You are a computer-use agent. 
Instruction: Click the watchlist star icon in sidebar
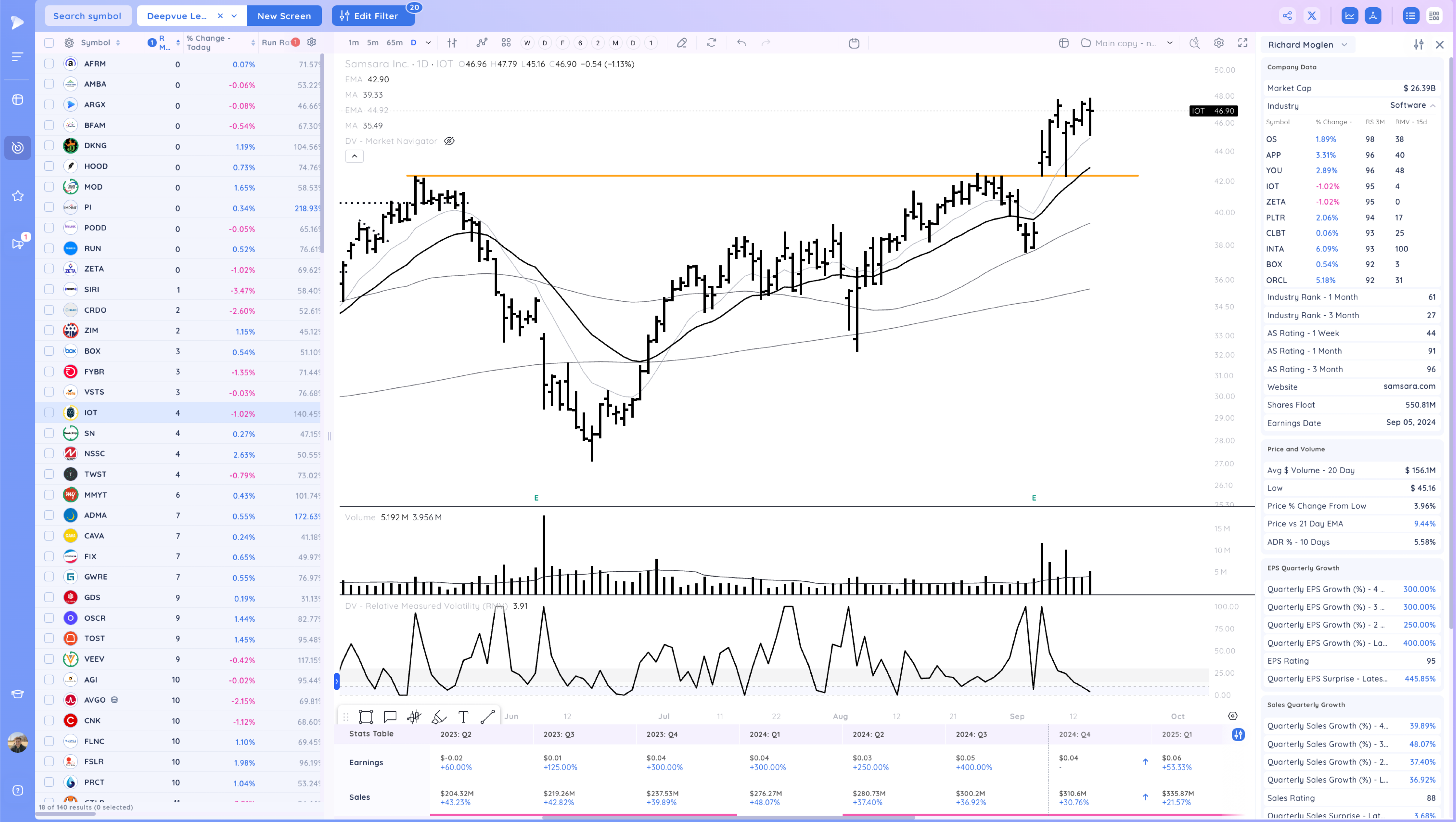17,196
